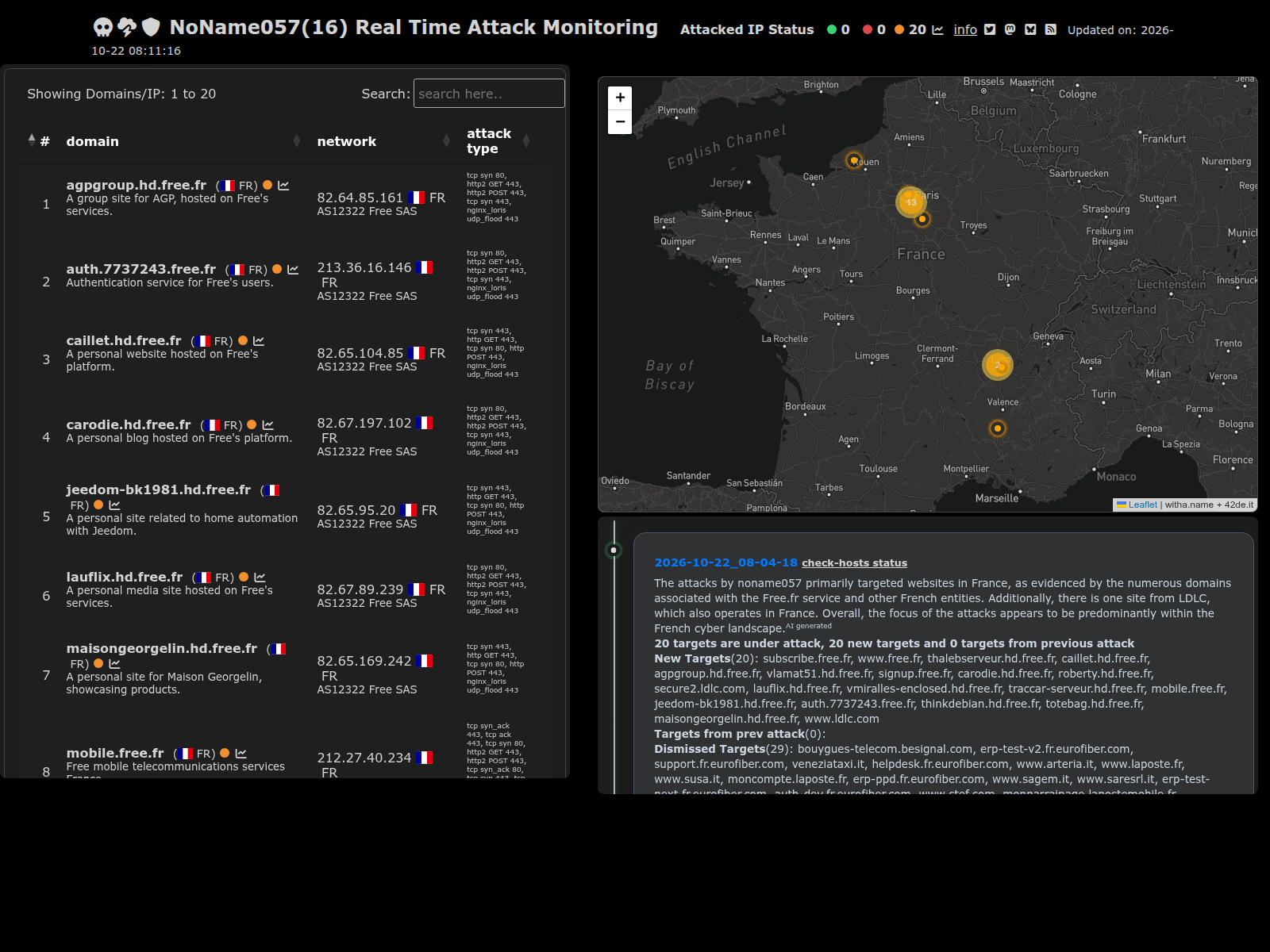Open the Mastodon icon link in header
1270x952 pixels.
[x=1010, y=29]
